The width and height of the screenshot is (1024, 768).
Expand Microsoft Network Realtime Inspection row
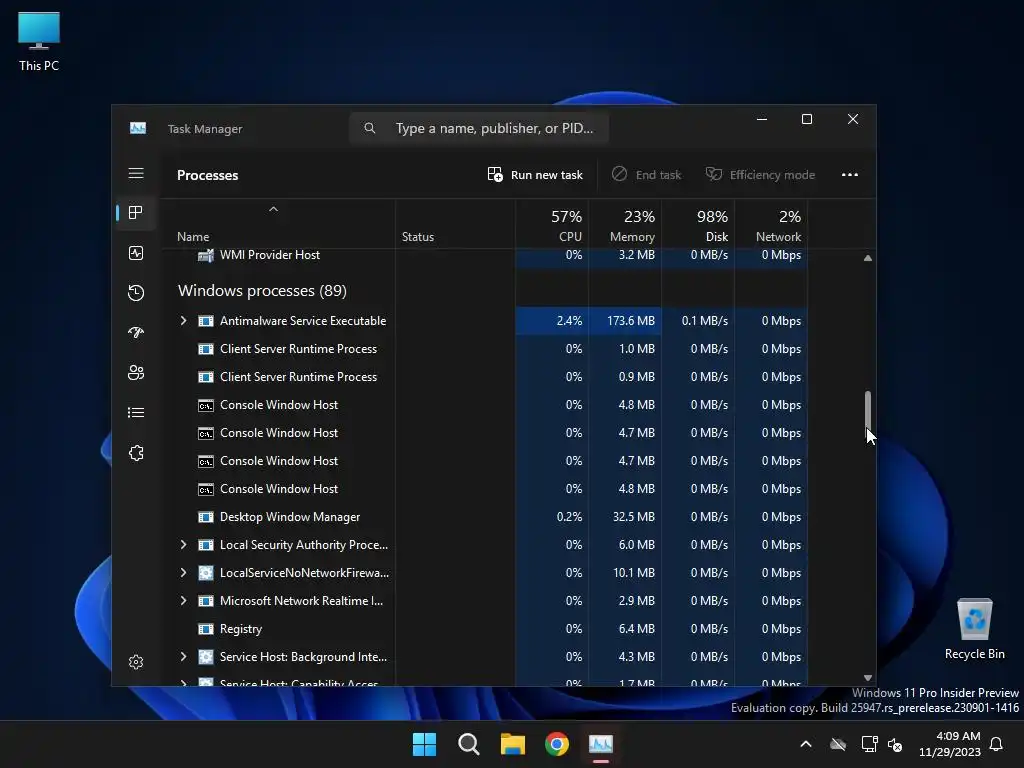[184, 601]
